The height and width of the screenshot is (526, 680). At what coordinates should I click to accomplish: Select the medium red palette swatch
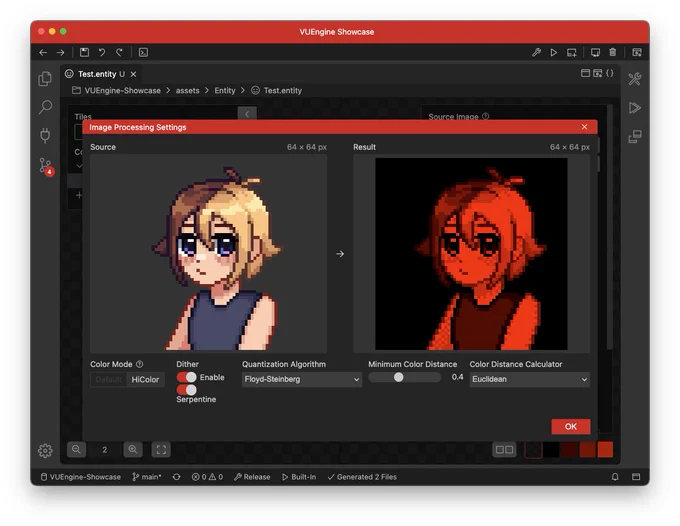pyautogui.click(x=587, y=450)
